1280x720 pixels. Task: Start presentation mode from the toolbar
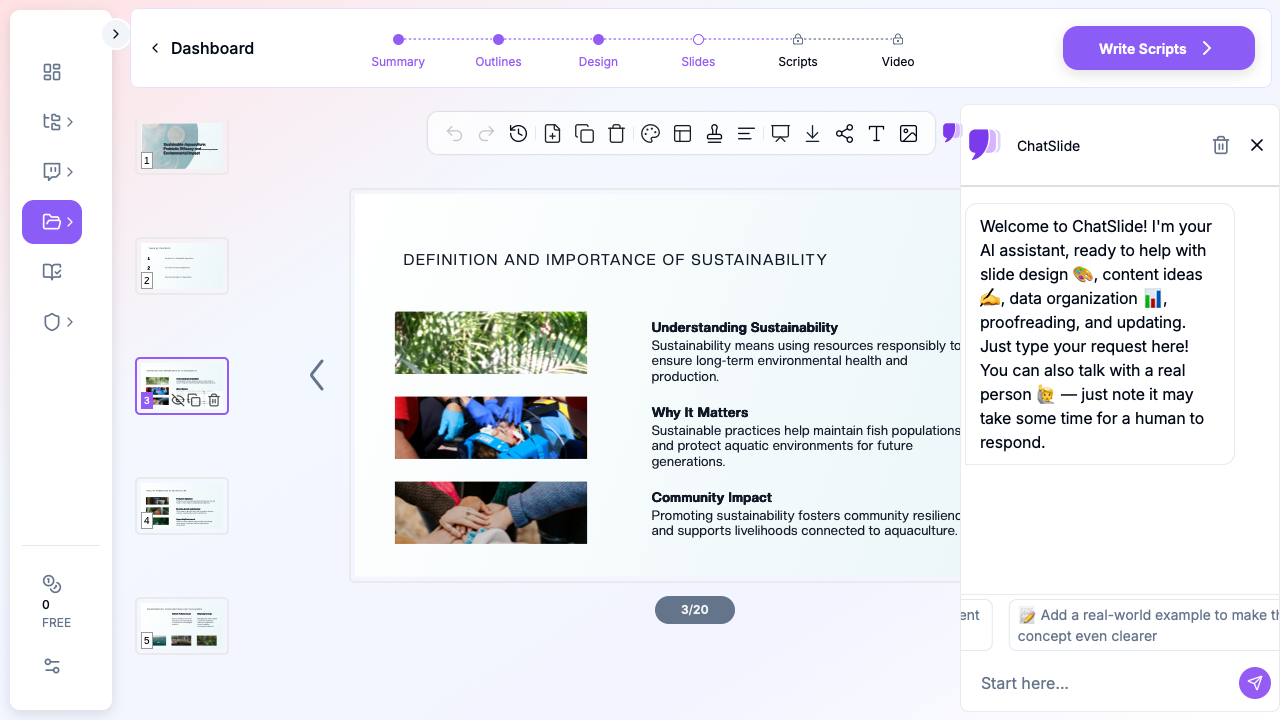780,134
